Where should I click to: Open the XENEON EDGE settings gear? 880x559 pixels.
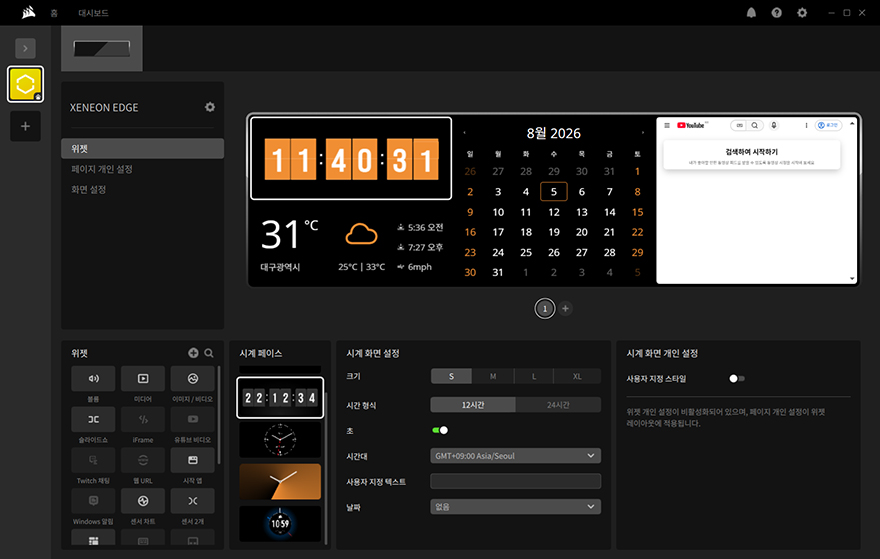point(210,107)
